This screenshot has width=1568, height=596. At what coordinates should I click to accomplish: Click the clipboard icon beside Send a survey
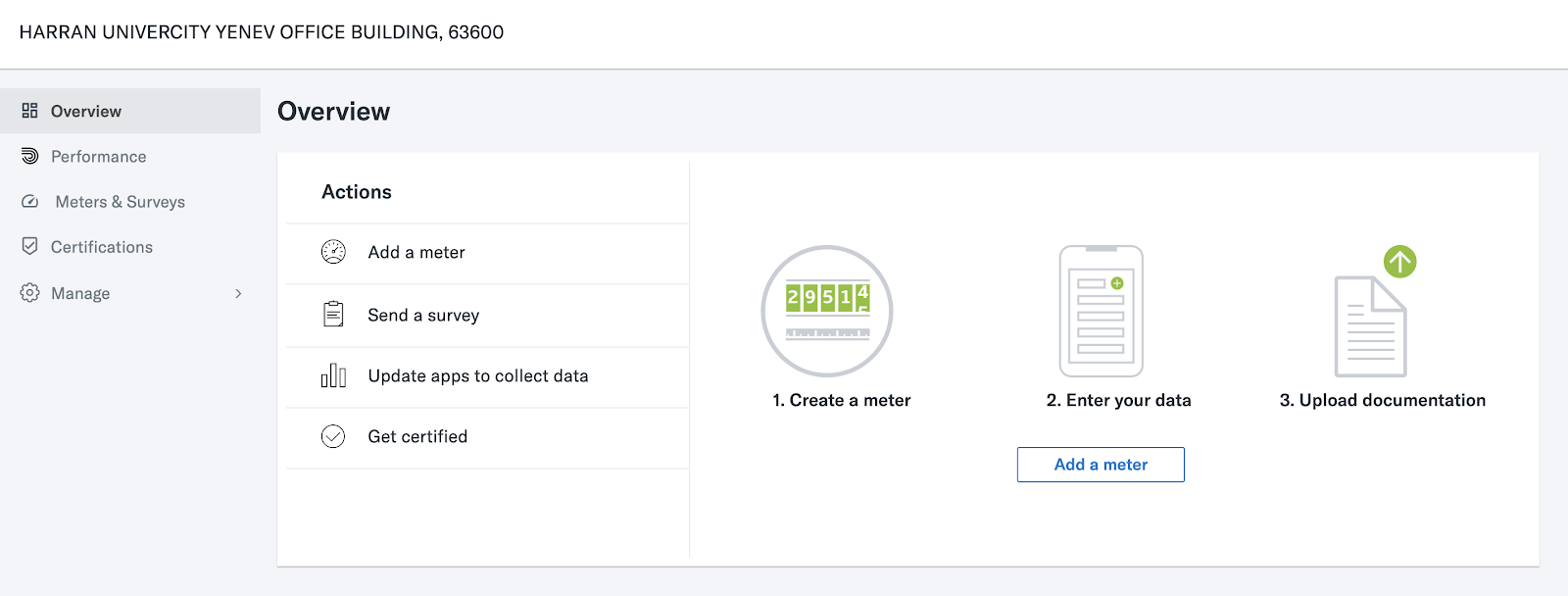[x=333, y=314]
